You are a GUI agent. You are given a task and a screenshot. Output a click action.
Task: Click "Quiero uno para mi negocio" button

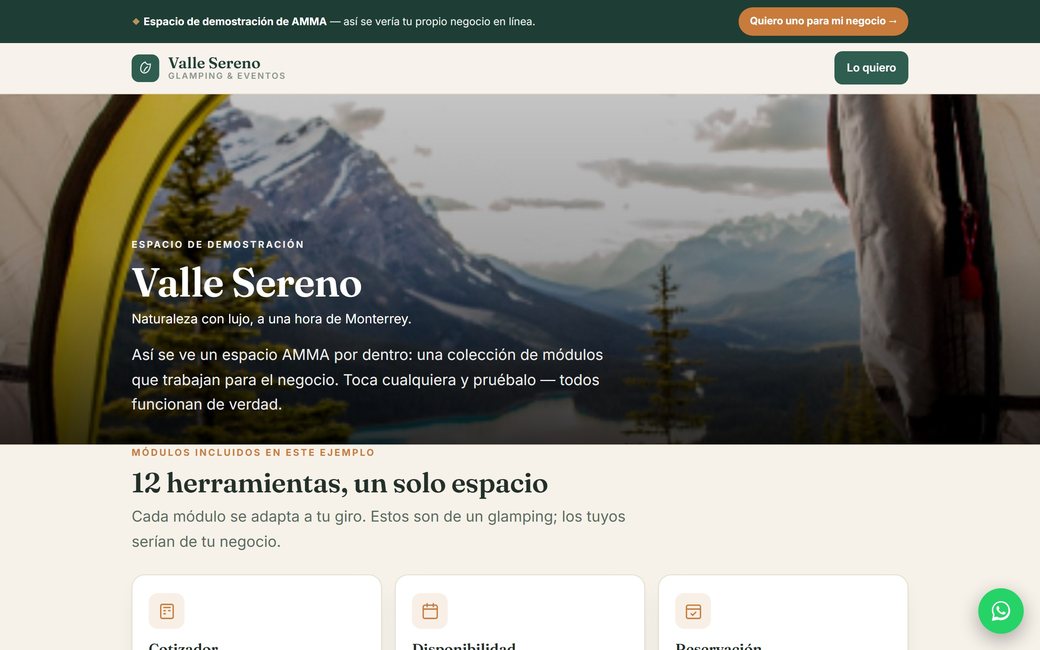tap(823, 21)
